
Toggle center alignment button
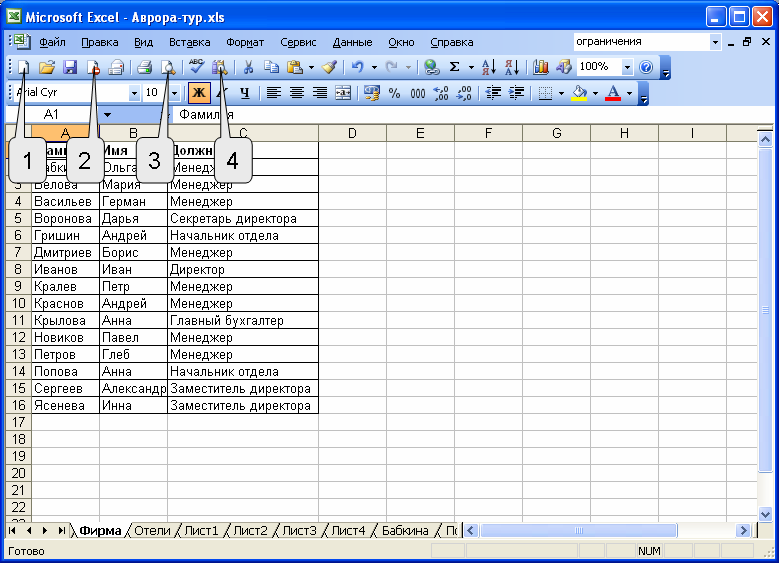[296, 93]
